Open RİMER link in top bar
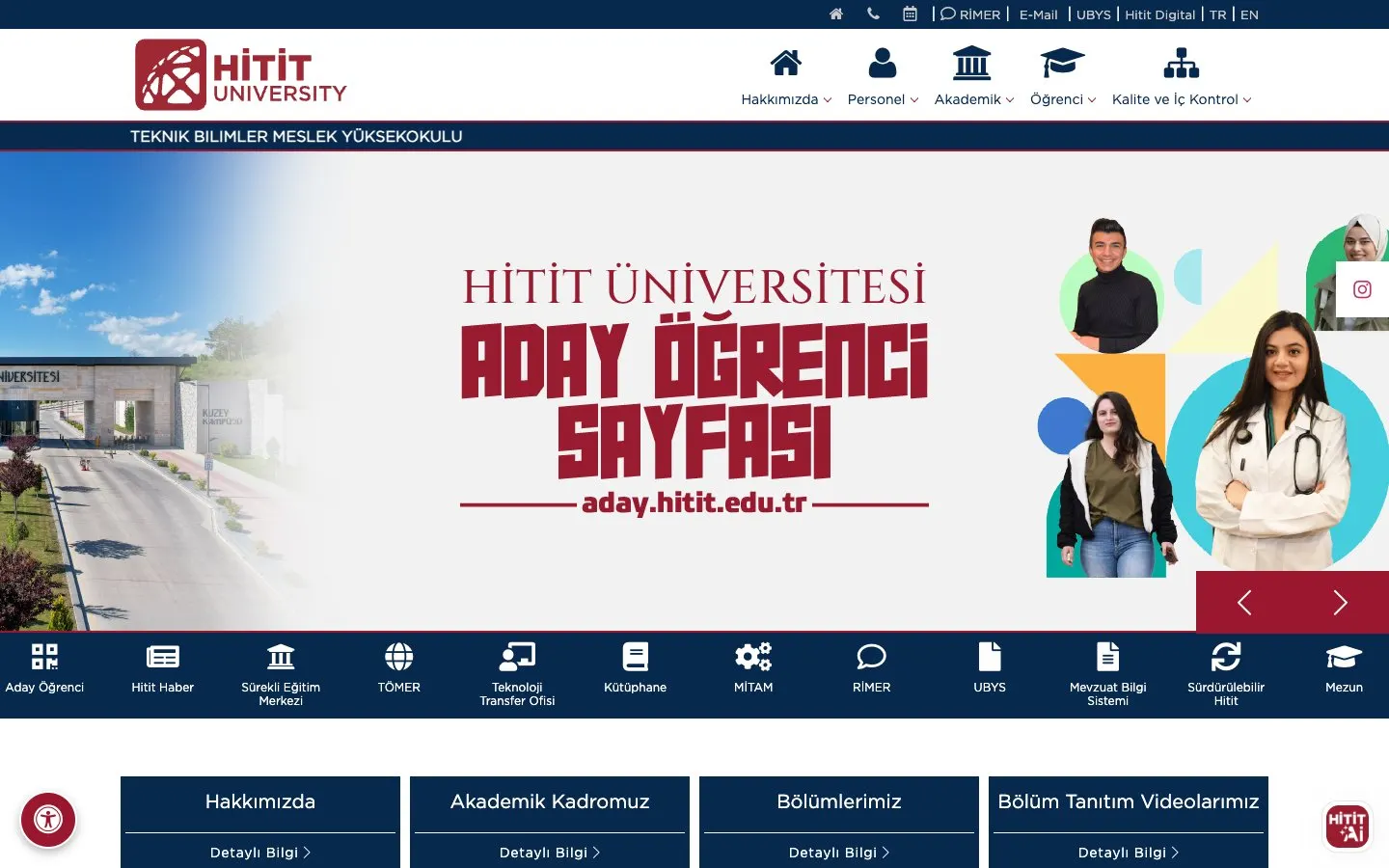This screenshot has height=868, width=1389. [x=971, y=14]
